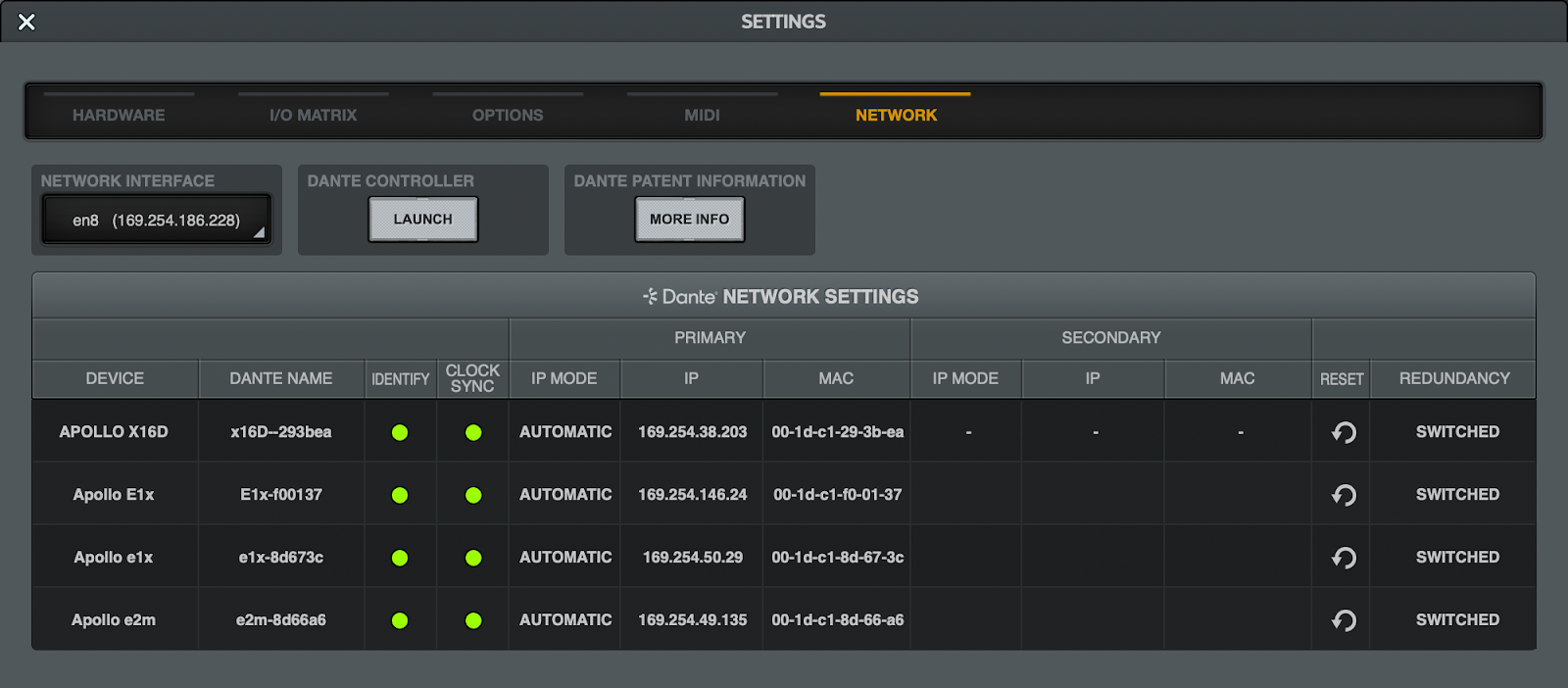Open primary IP mode AUTOMATIC for Apollo e2m

click(565, 619)
